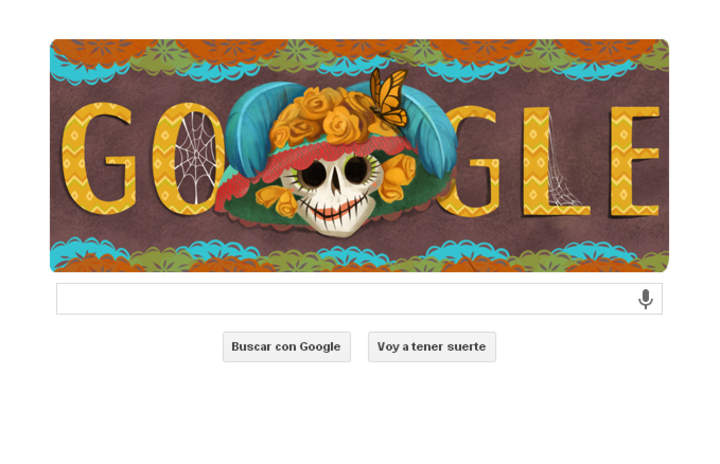720x464 pixels.
Task: Click the second letter G beside the skull
Action: point(469,161)
